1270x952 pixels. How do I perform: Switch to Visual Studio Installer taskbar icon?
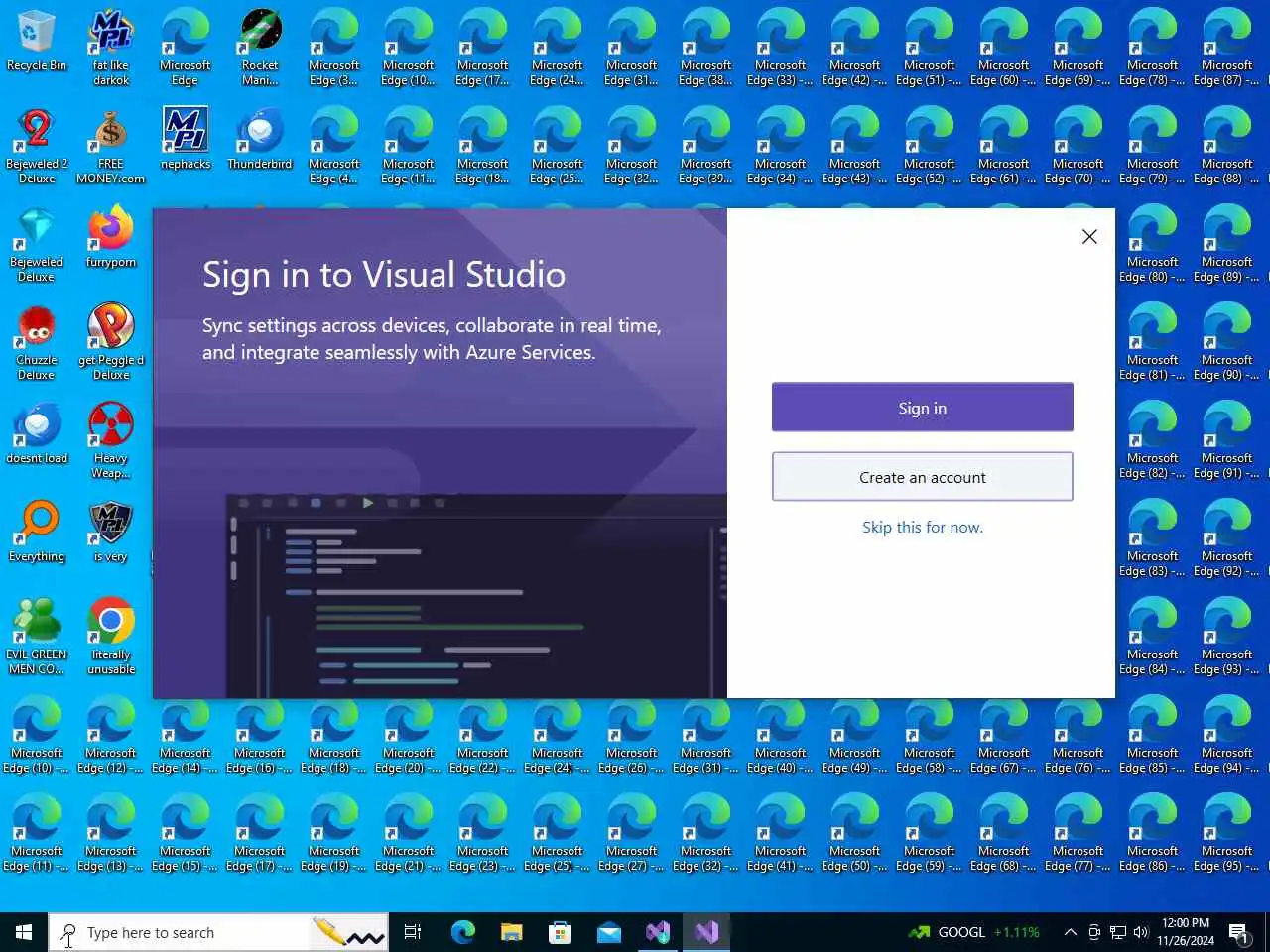point(657,932)
